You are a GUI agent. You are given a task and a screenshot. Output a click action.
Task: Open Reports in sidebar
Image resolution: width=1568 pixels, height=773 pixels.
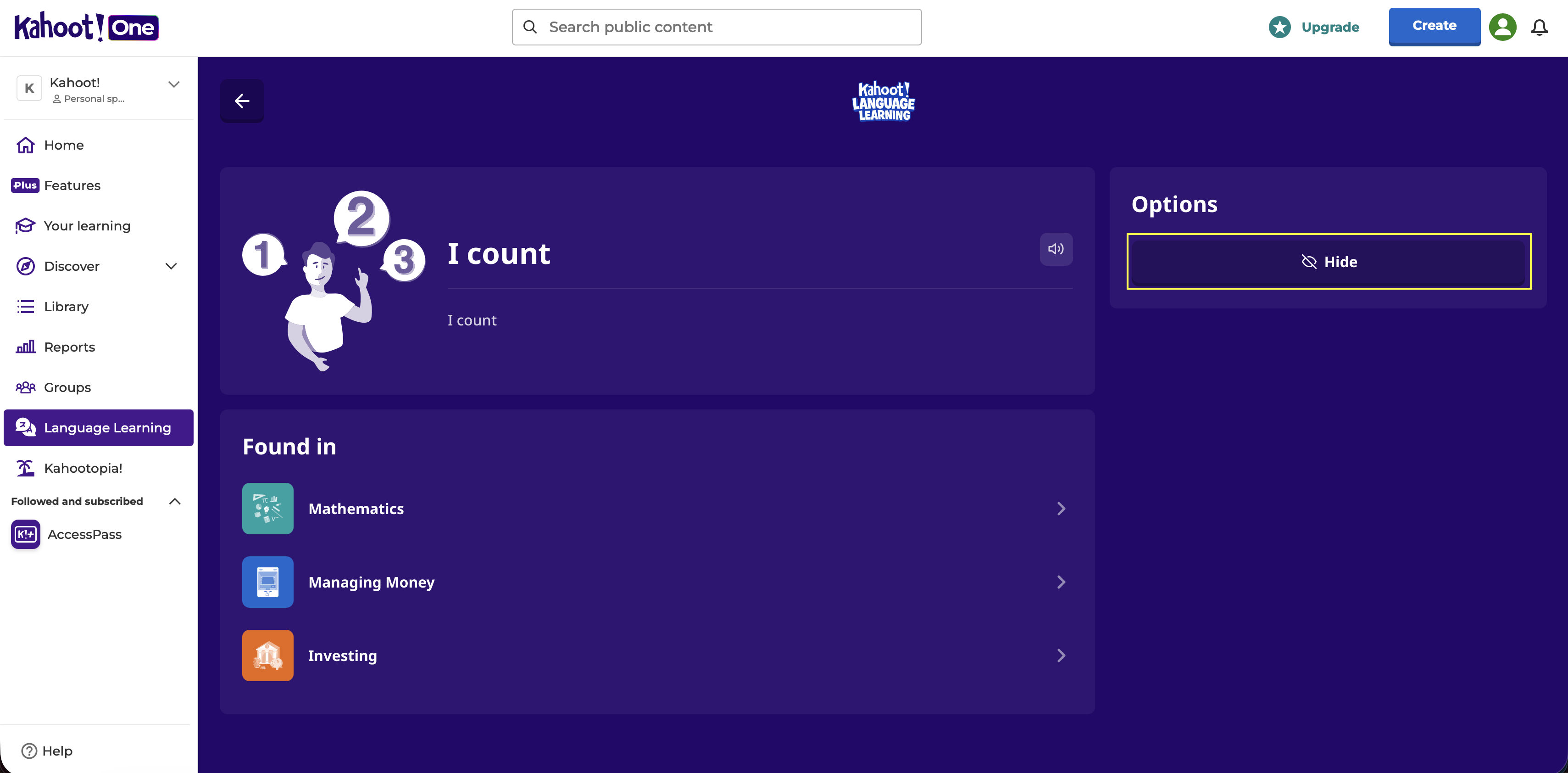tap(99, 347)
